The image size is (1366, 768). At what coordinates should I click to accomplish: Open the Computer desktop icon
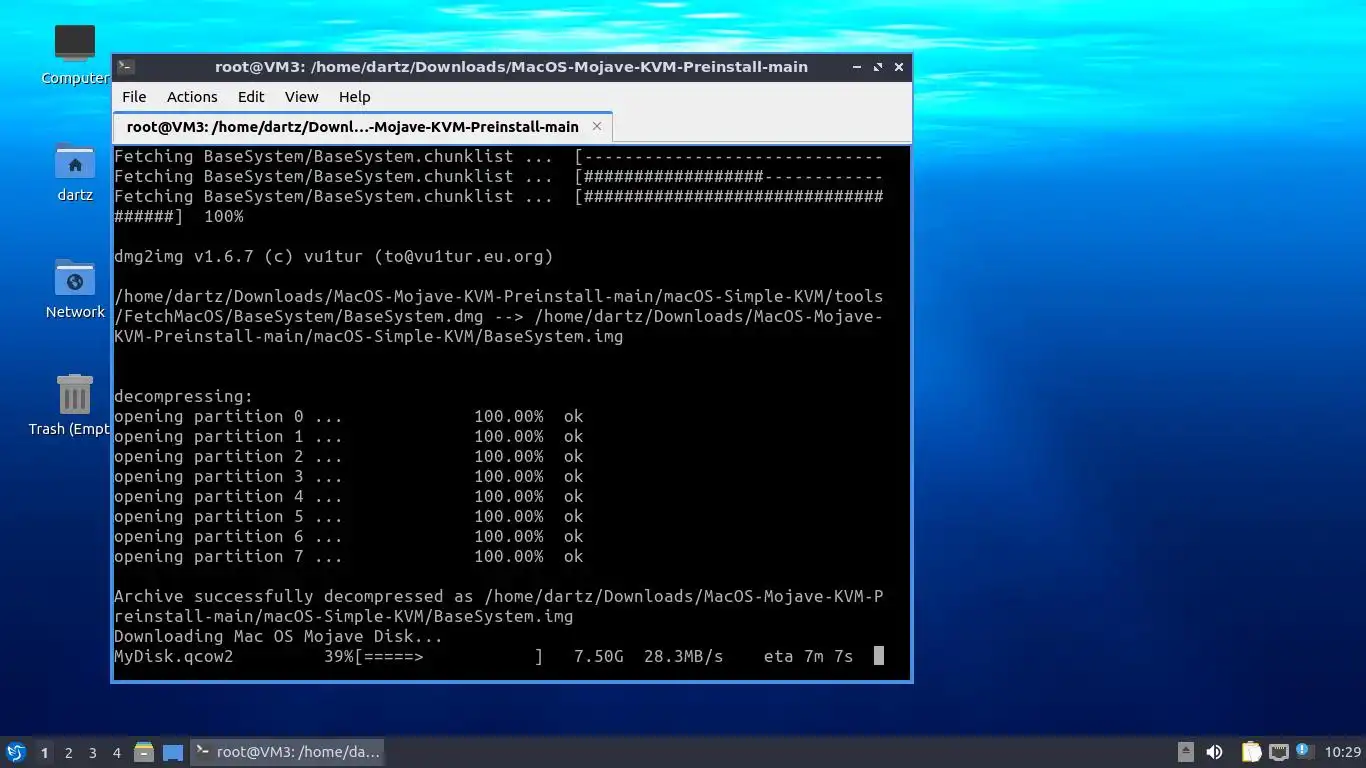click(75, 55)
